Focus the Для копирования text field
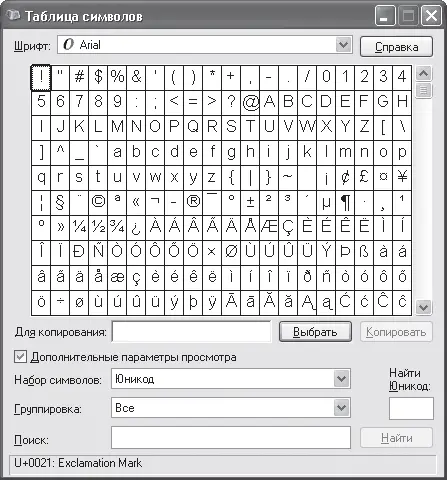This screenshot has width=447, height=480. click(x=192, y=332)
